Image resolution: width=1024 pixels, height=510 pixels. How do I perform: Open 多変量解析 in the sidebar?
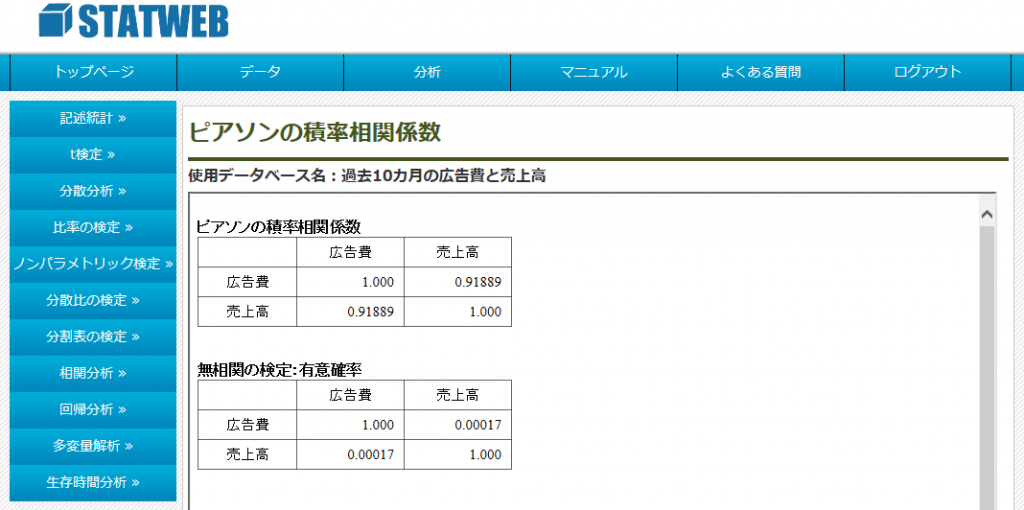pyautogui.click(x=93, y=445)
